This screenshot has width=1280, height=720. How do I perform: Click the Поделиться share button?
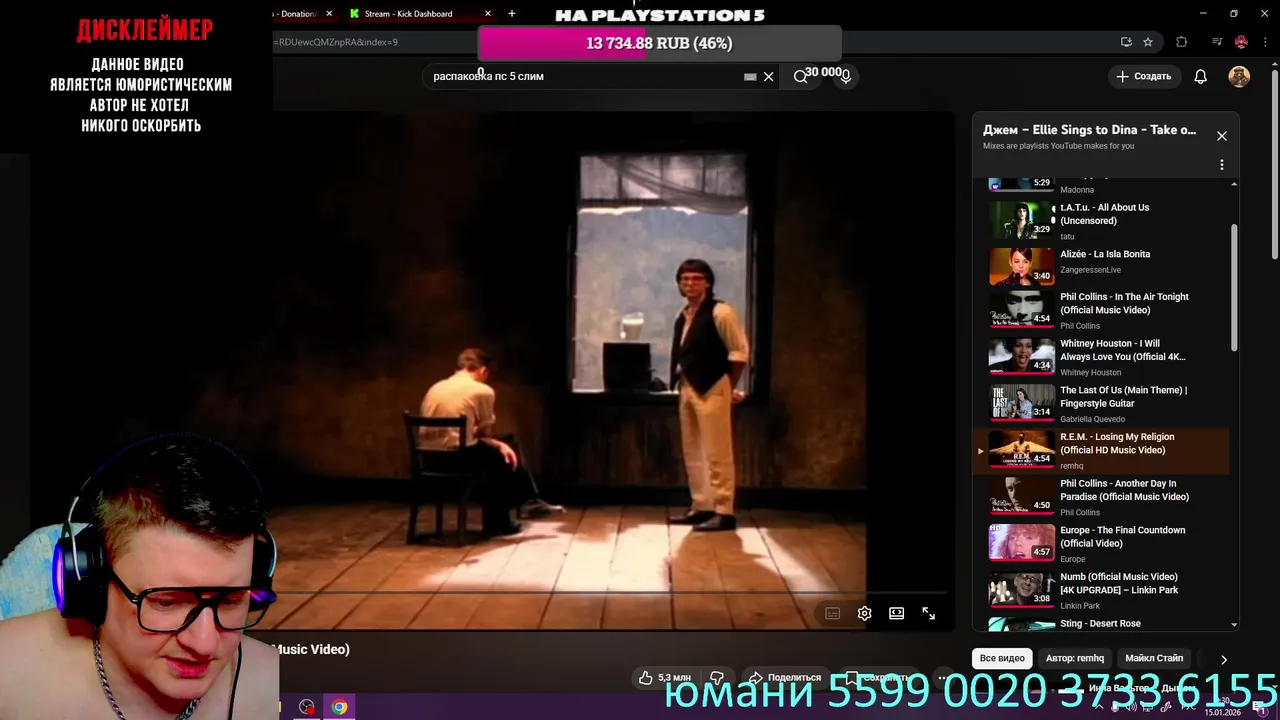point(785,677)
